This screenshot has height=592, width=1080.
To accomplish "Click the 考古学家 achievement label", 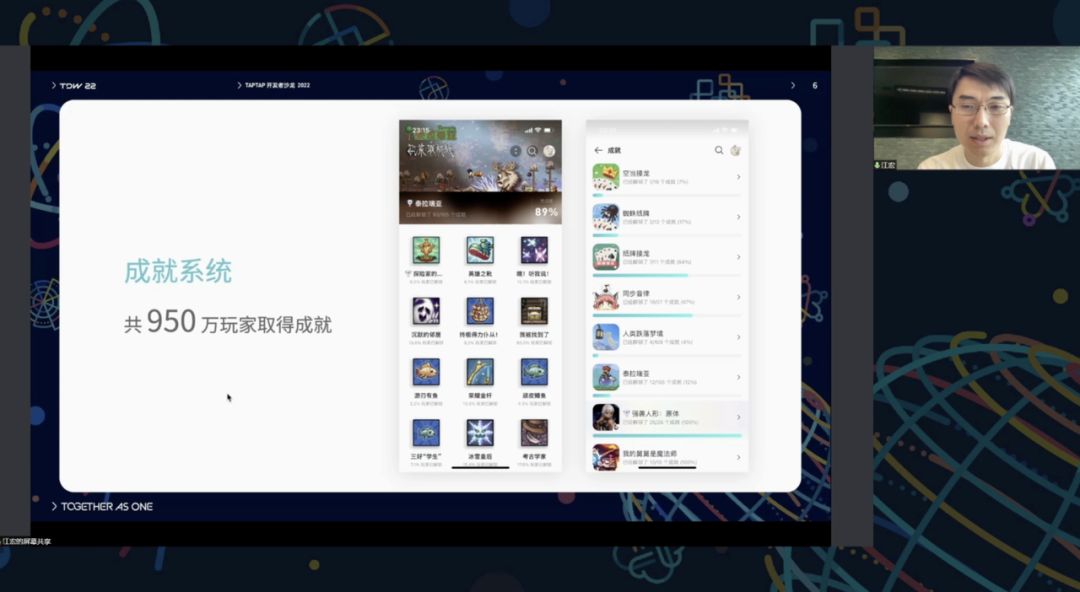I will tap(534, 456).
